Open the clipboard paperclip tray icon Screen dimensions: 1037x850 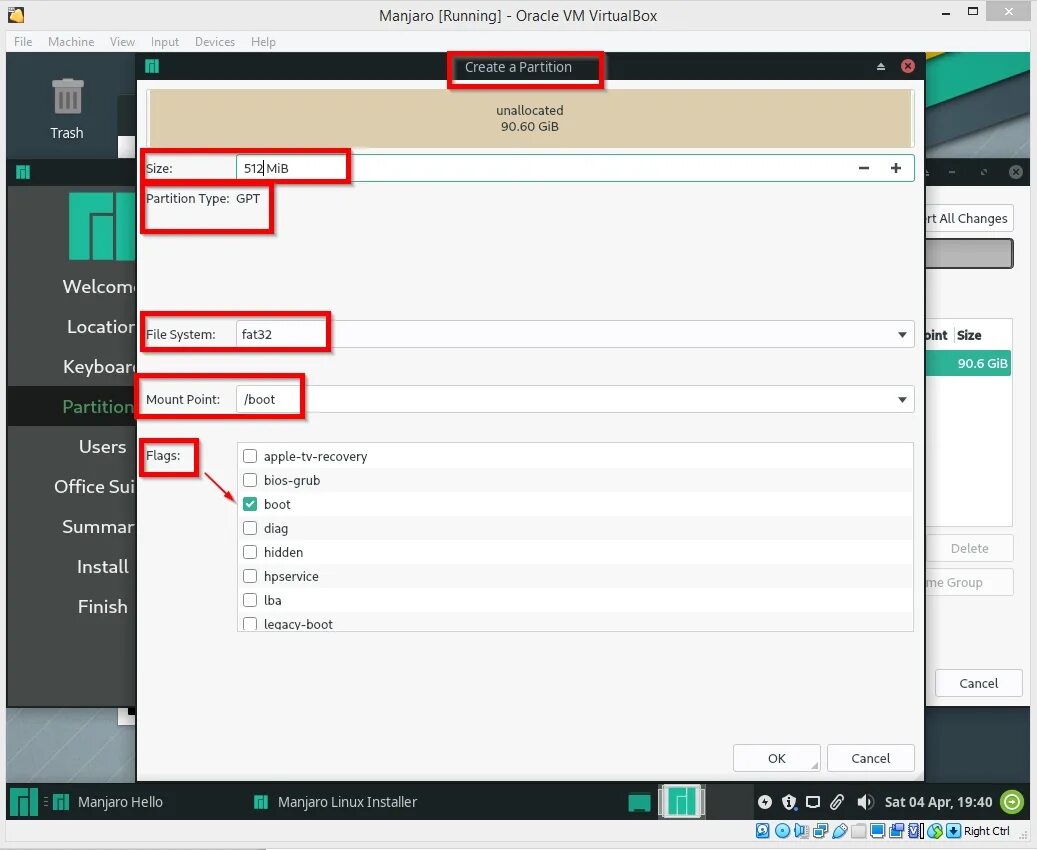point(837,802)
